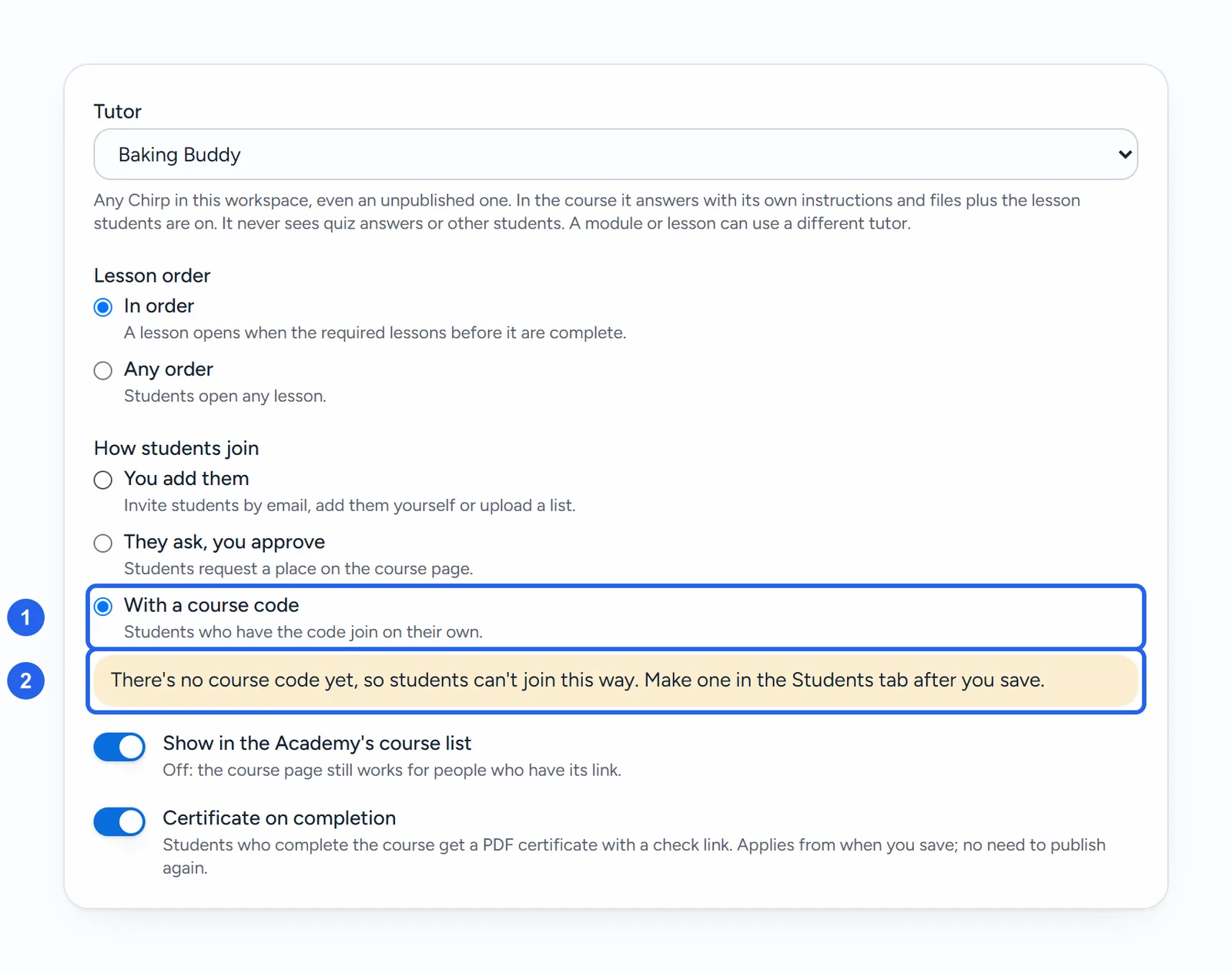The width and height of the screenshot is (1232, 973).
Task: Click the Tutor field label
Action: (x=118, y=112)
